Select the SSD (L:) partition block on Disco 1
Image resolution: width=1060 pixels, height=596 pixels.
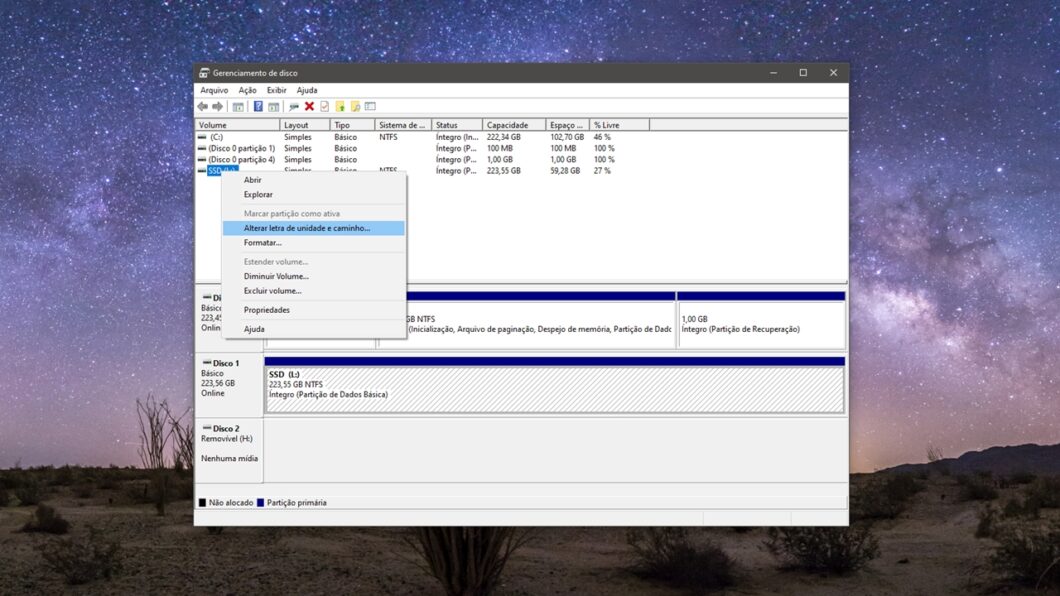554,390
